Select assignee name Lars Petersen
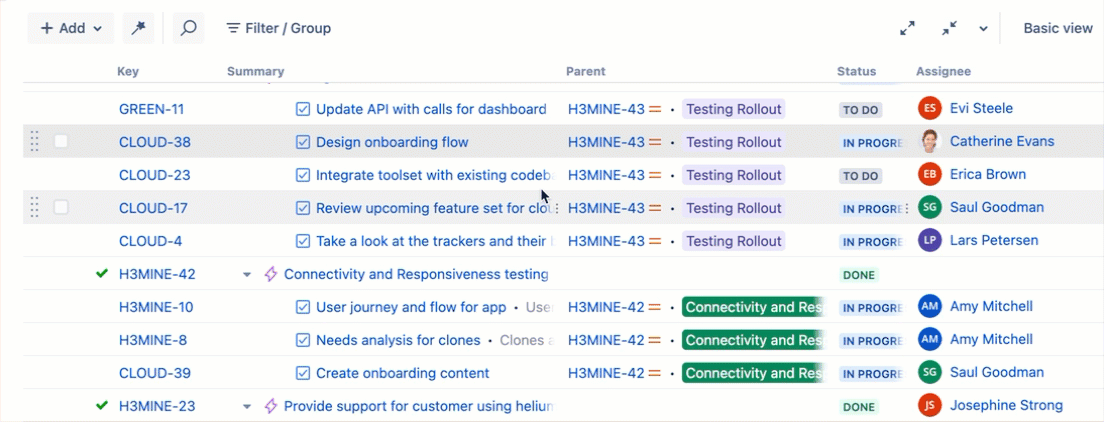The image size is (1104, 422). (x=993, y=240)
